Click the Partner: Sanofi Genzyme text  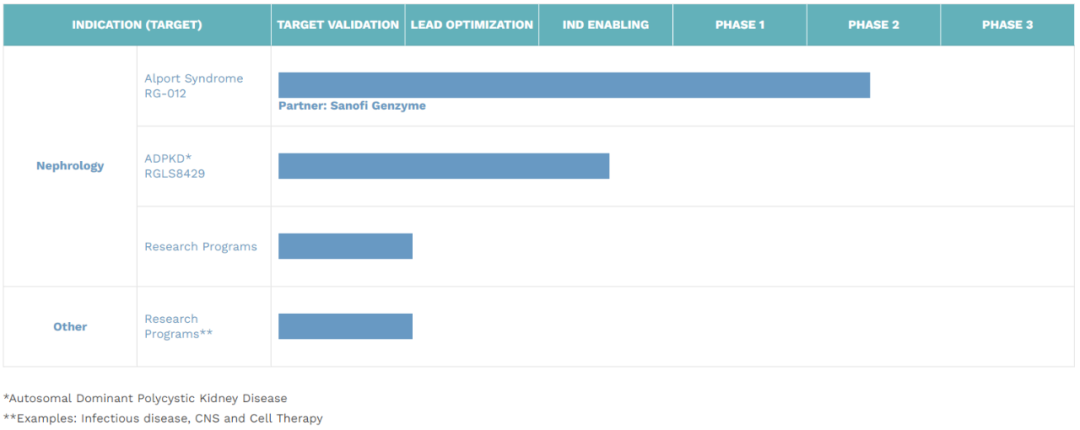point(352,106)
